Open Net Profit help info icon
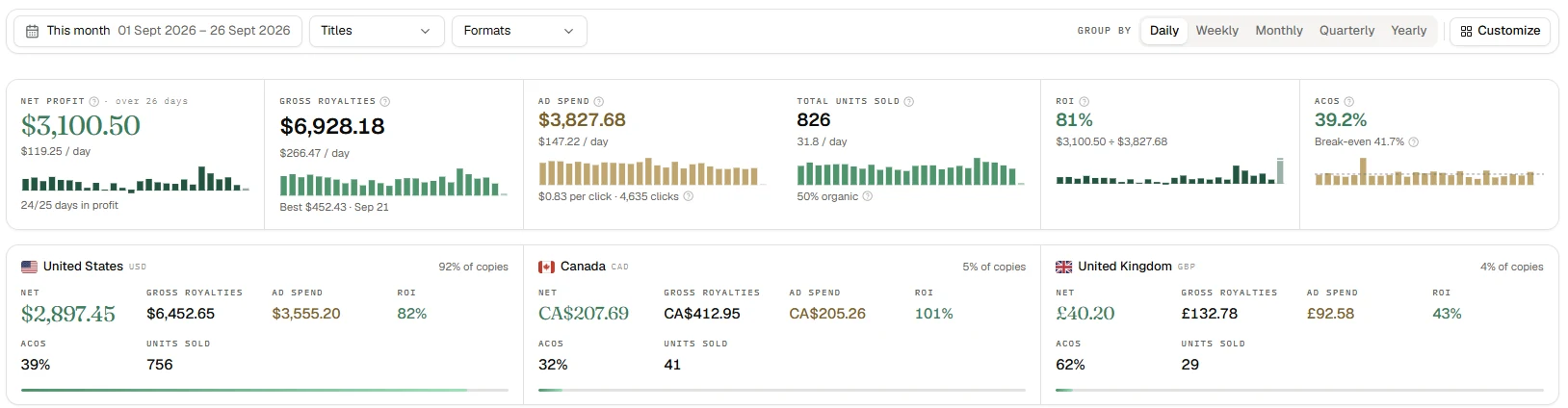This screenshot has width=1568, height=408. click(94, 101)
